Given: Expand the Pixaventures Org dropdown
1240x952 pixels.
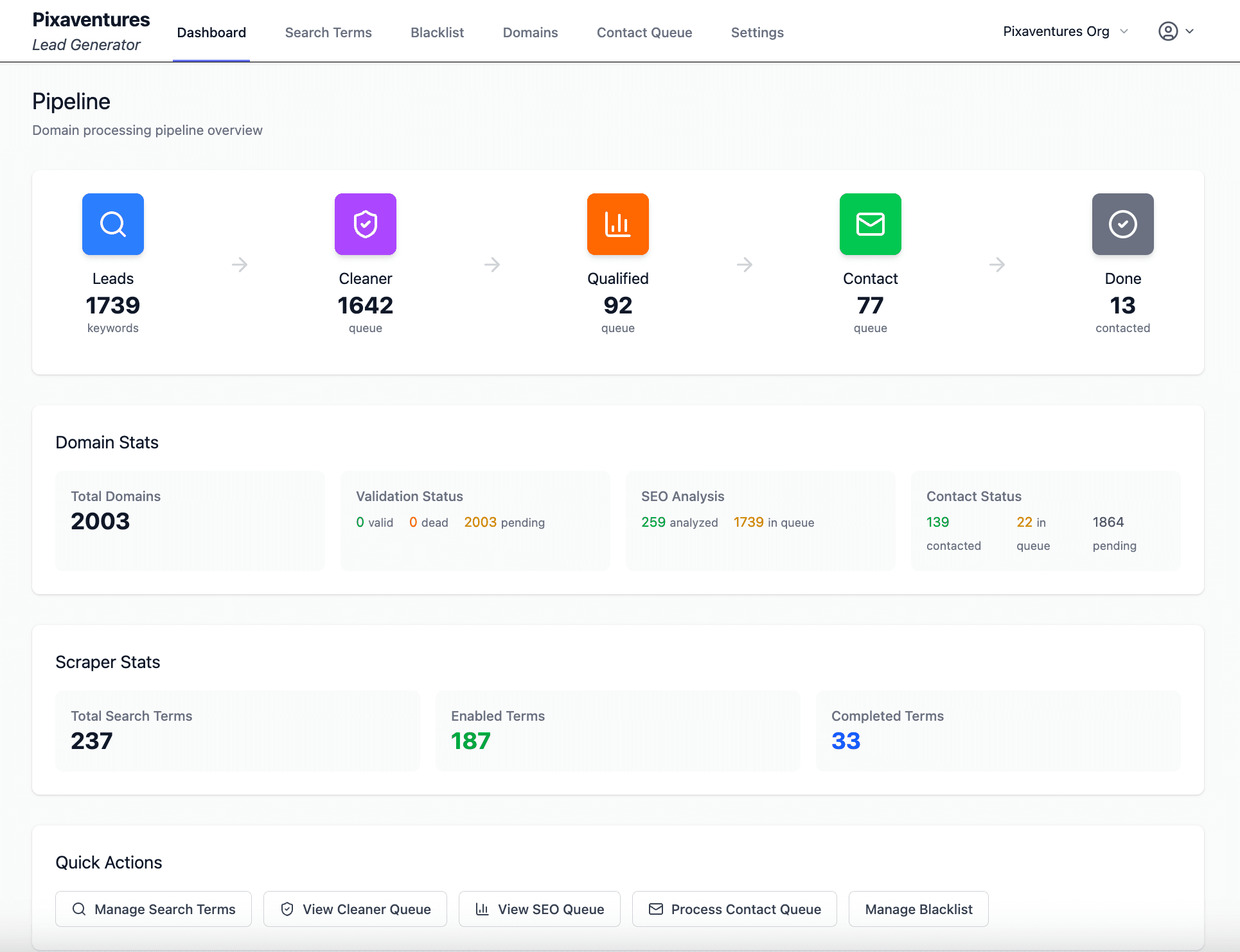Looking at the screenshot, I should 1065,31.
